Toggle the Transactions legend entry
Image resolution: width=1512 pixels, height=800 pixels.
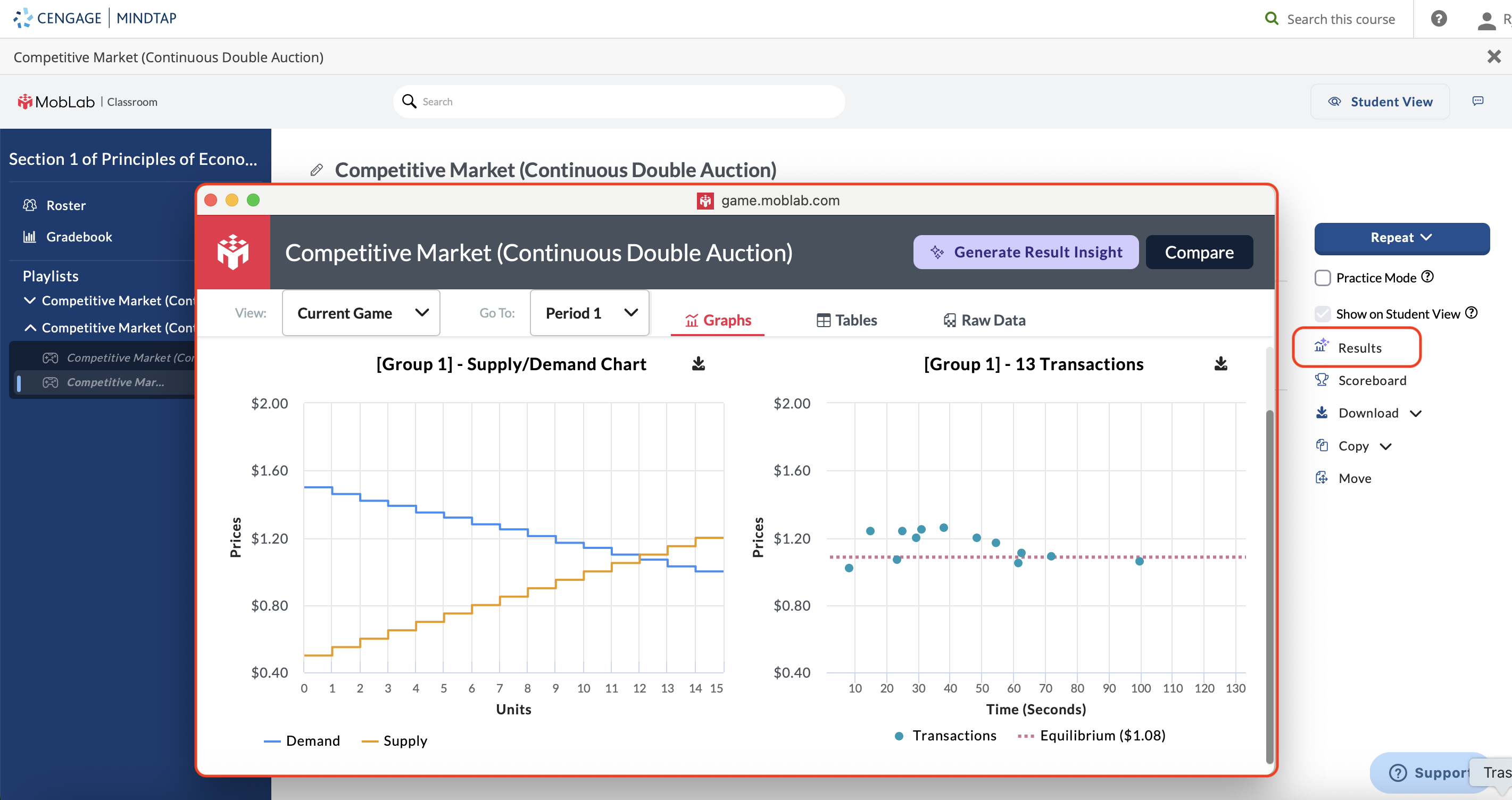coord(945,736)
